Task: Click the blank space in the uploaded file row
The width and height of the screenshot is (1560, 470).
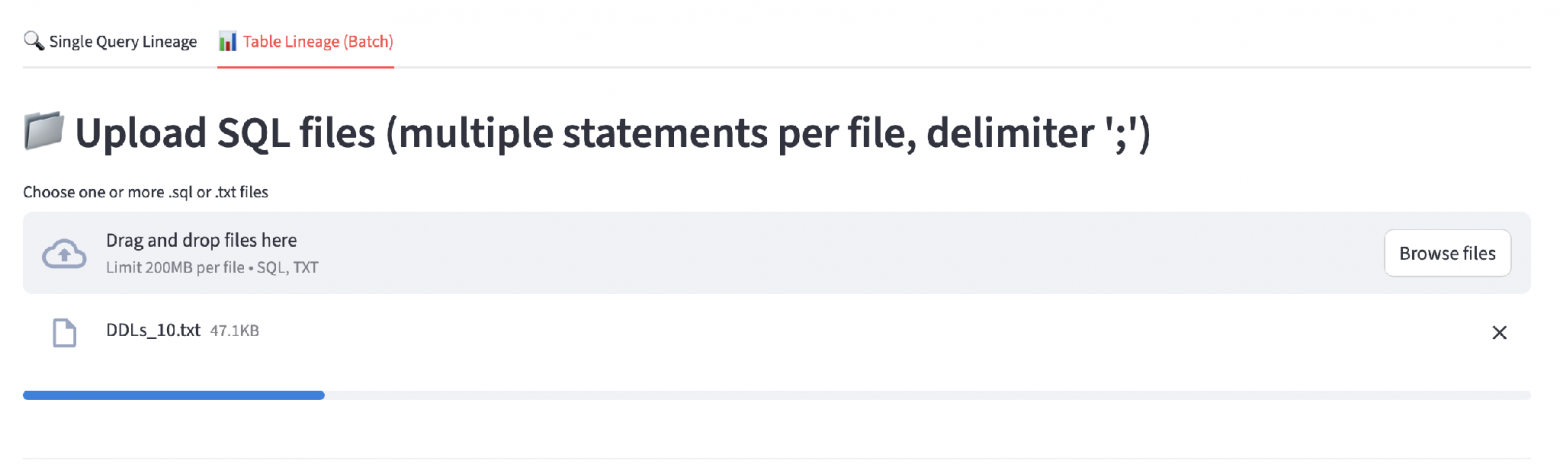Action: pos(870,333)
